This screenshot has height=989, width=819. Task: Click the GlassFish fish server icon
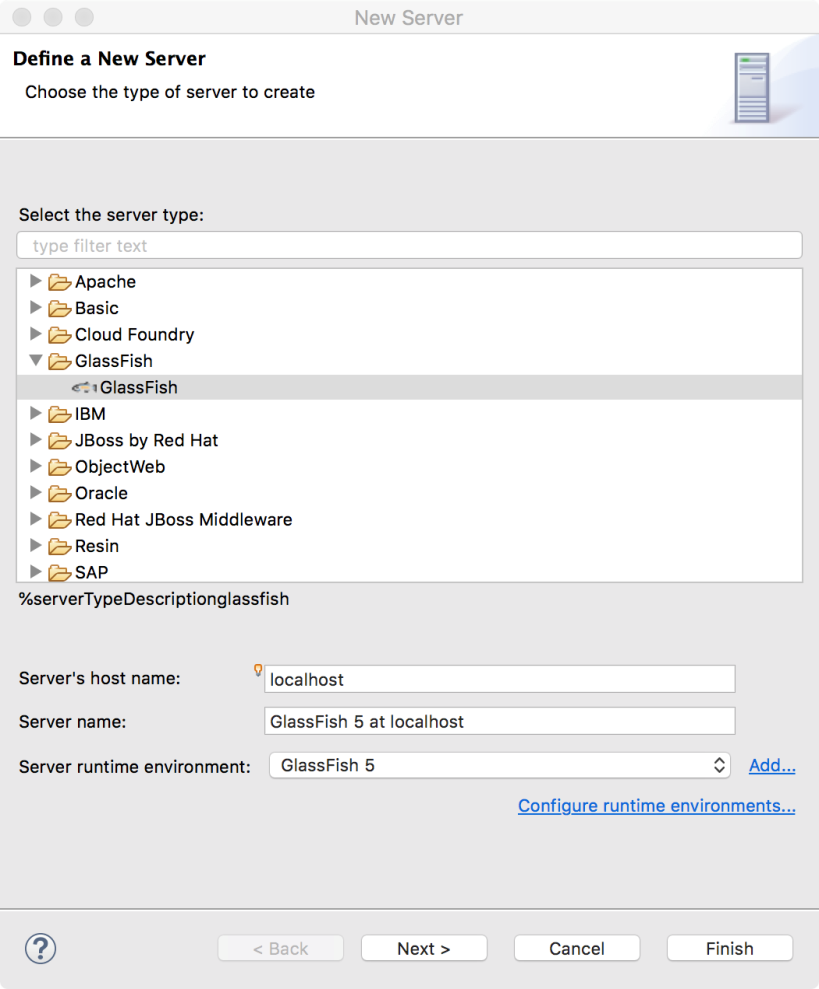point(84,387)
